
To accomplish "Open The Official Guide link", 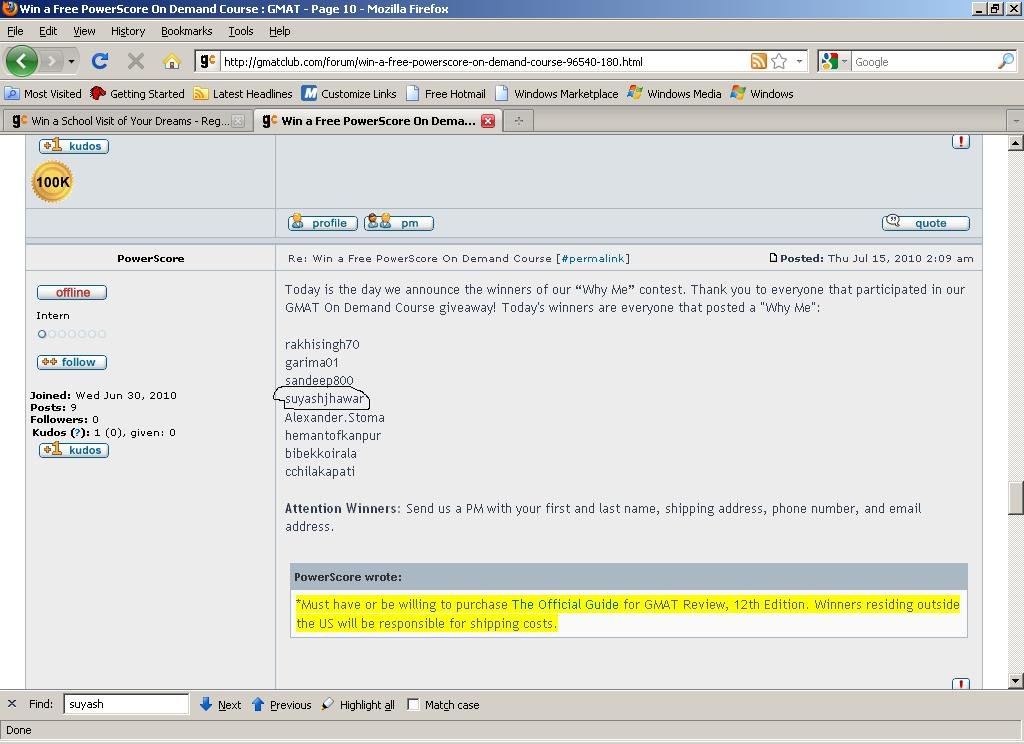I will (x=565, y=605).
